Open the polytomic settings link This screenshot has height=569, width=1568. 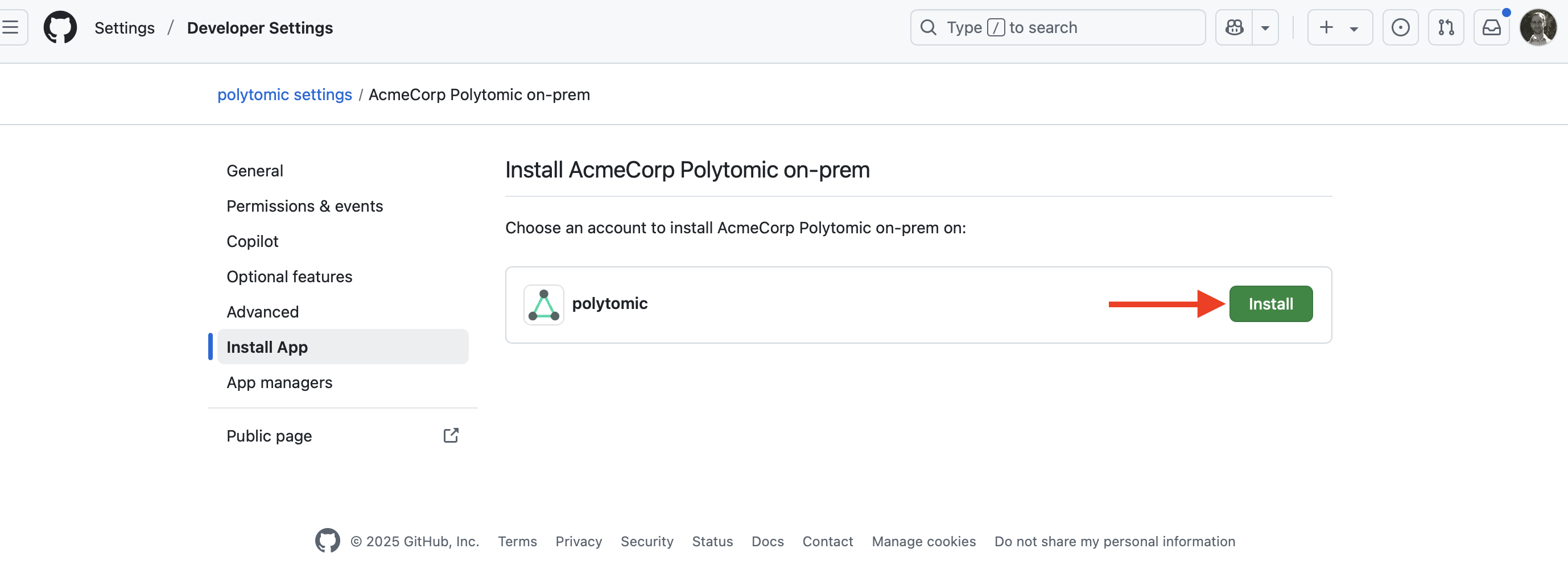[285, 95]
